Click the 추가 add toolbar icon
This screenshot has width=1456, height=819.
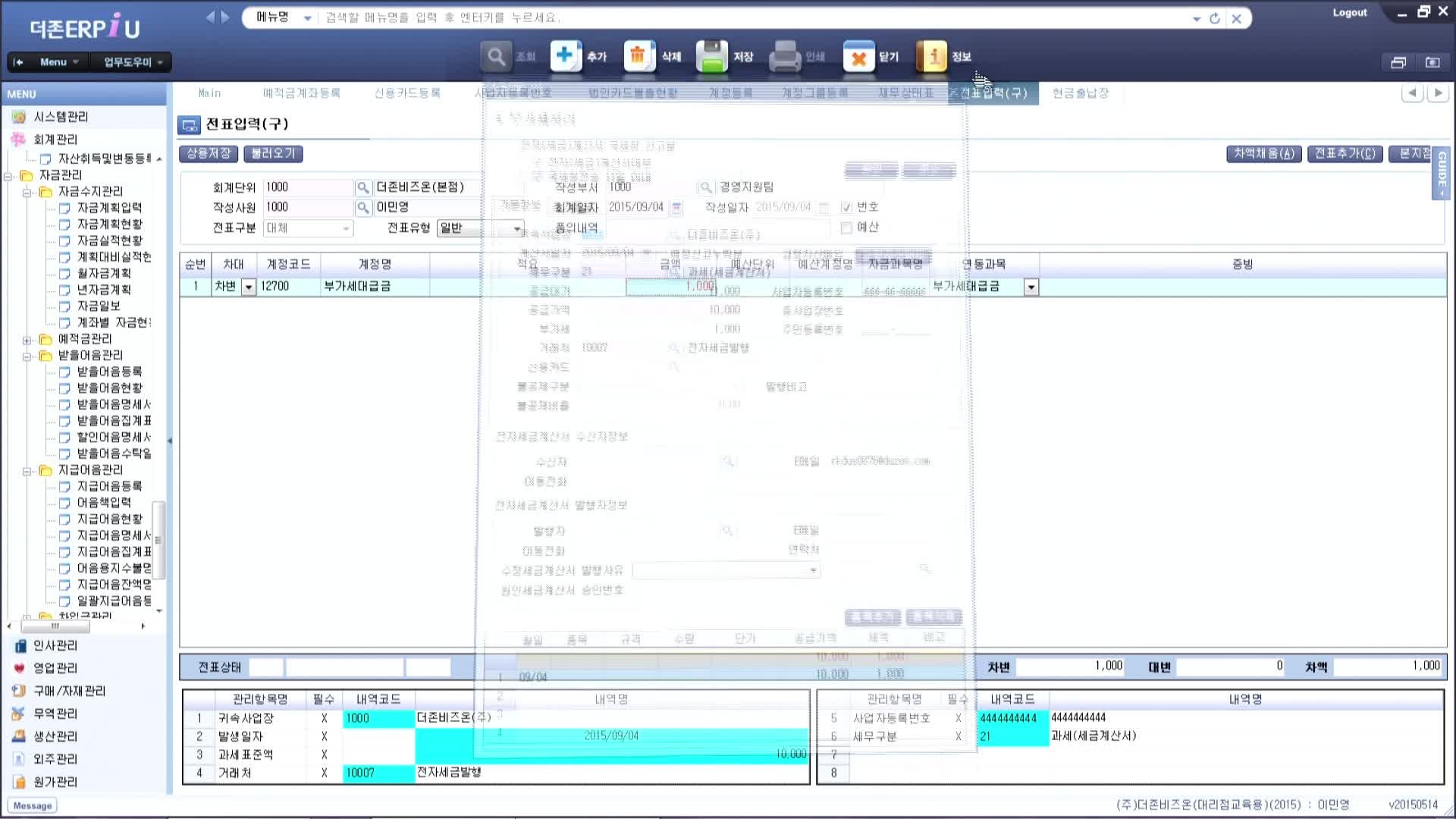[566, 57]
